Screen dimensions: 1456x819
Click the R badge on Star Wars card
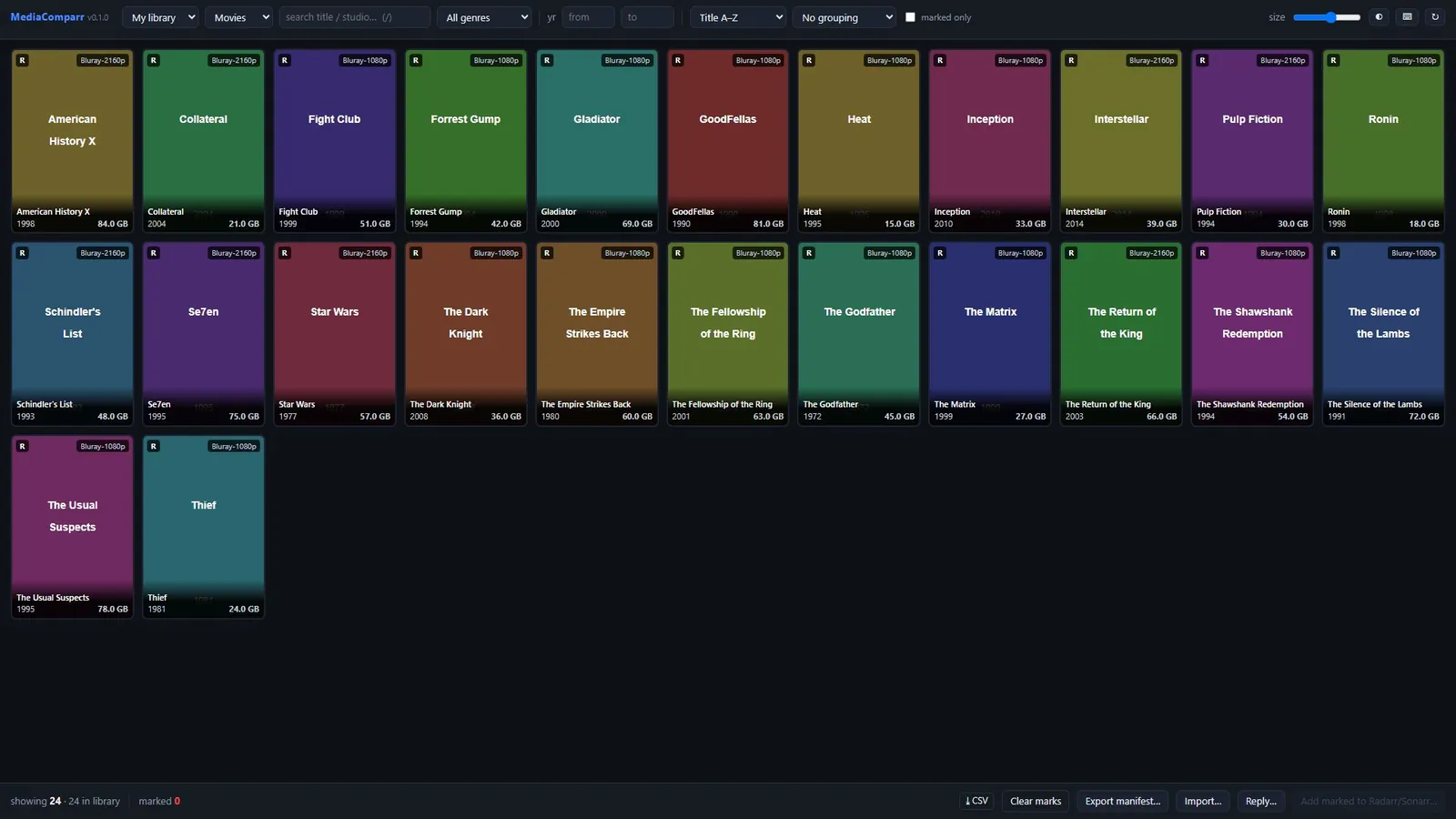[x=285, y=253]
